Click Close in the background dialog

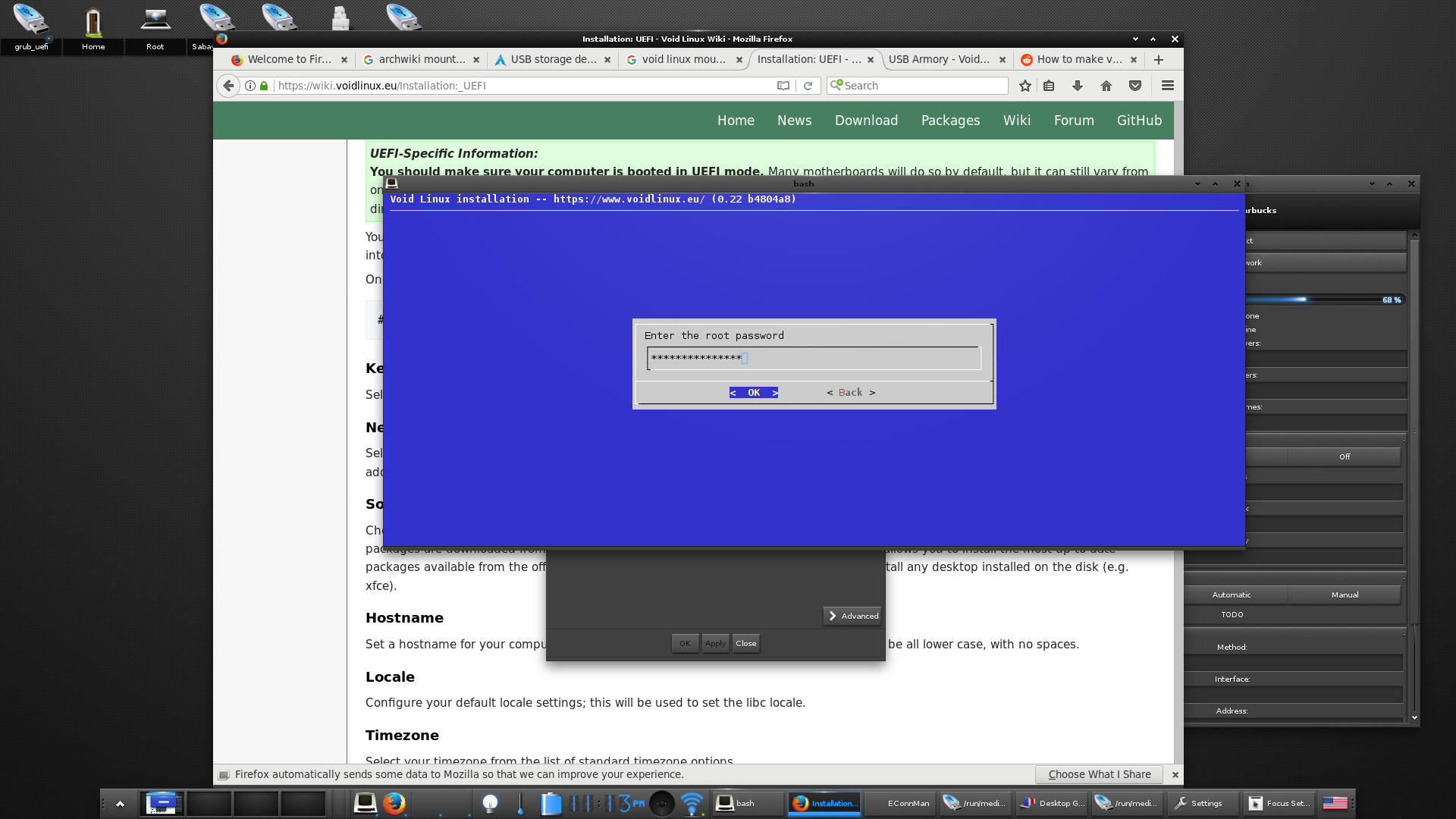coord(746,643)
